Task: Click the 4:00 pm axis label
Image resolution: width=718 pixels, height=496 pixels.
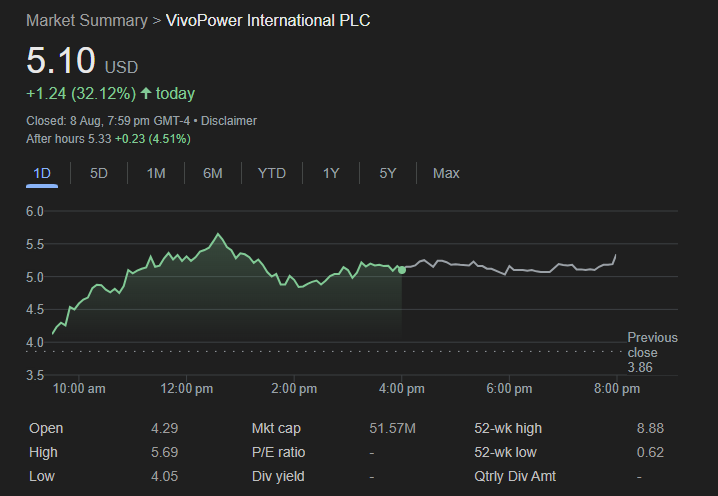Action: coord(402,389)
